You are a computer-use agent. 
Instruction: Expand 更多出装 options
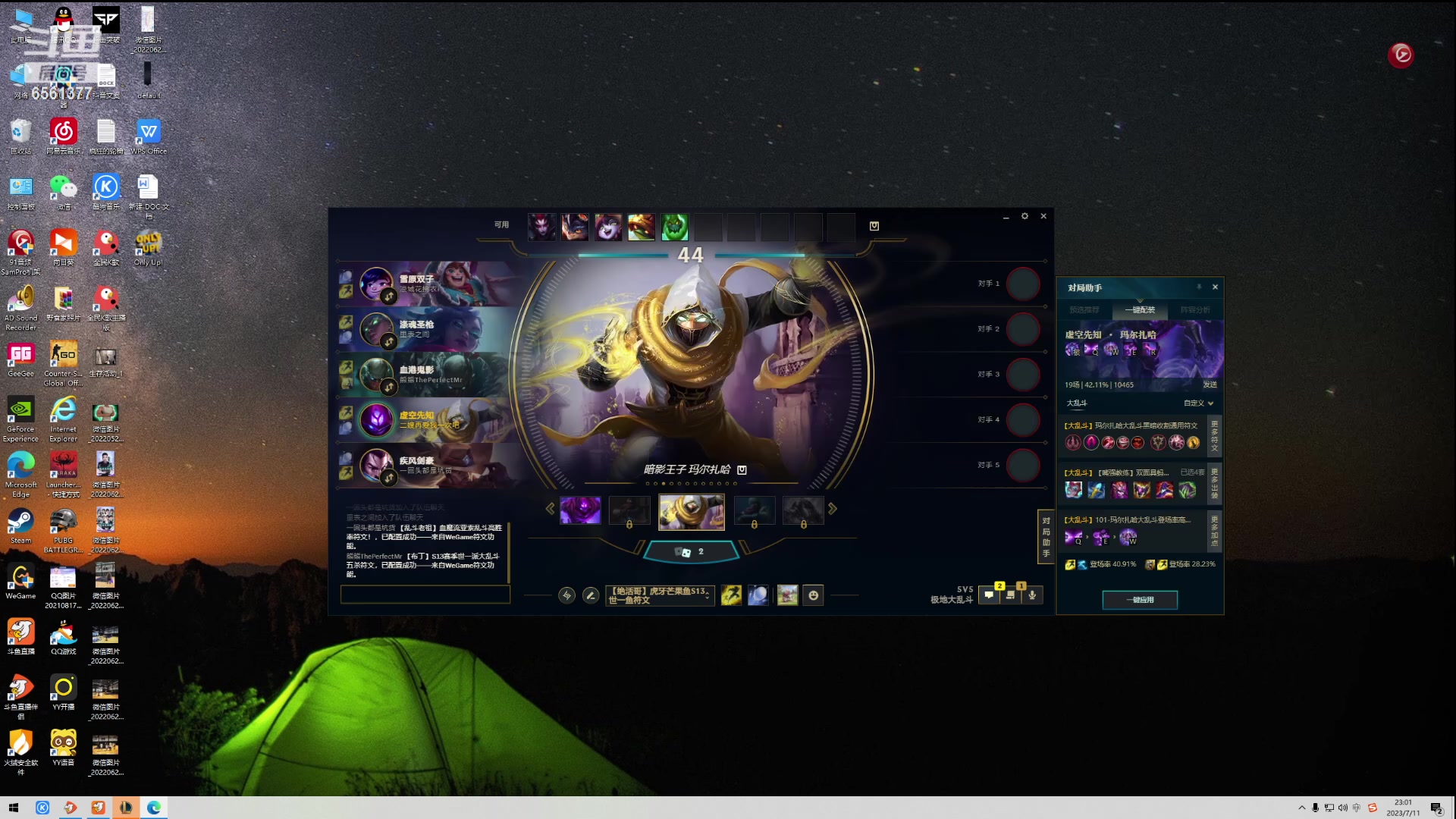pos(1214,483)
